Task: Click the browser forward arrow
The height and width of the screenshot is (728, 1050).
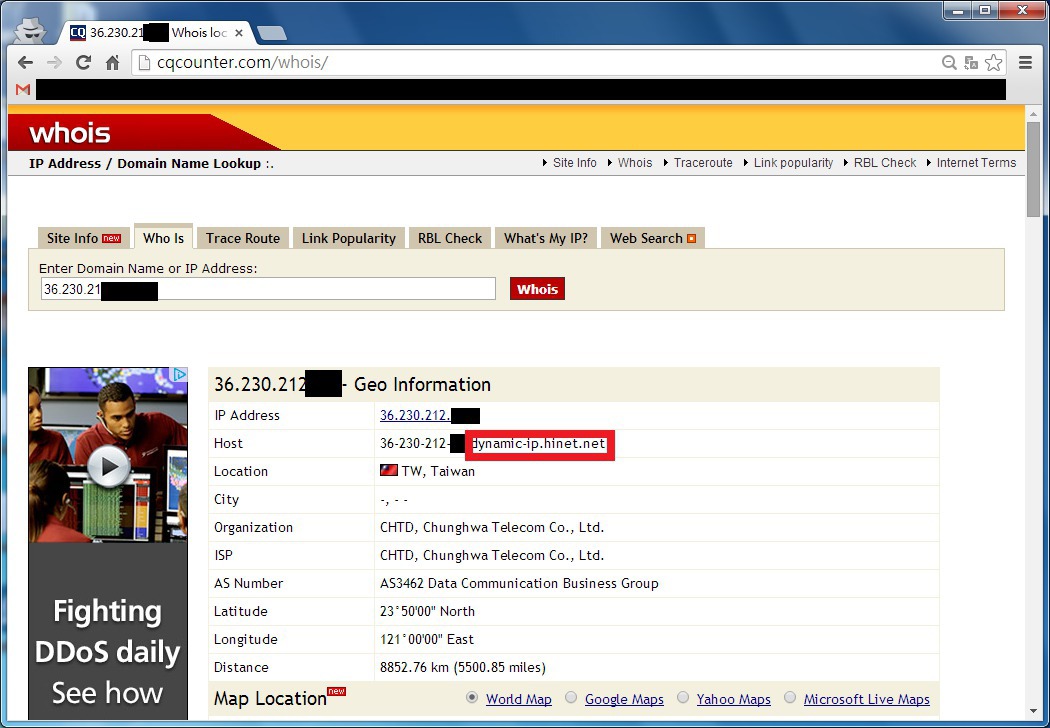Action: point(54,62)
